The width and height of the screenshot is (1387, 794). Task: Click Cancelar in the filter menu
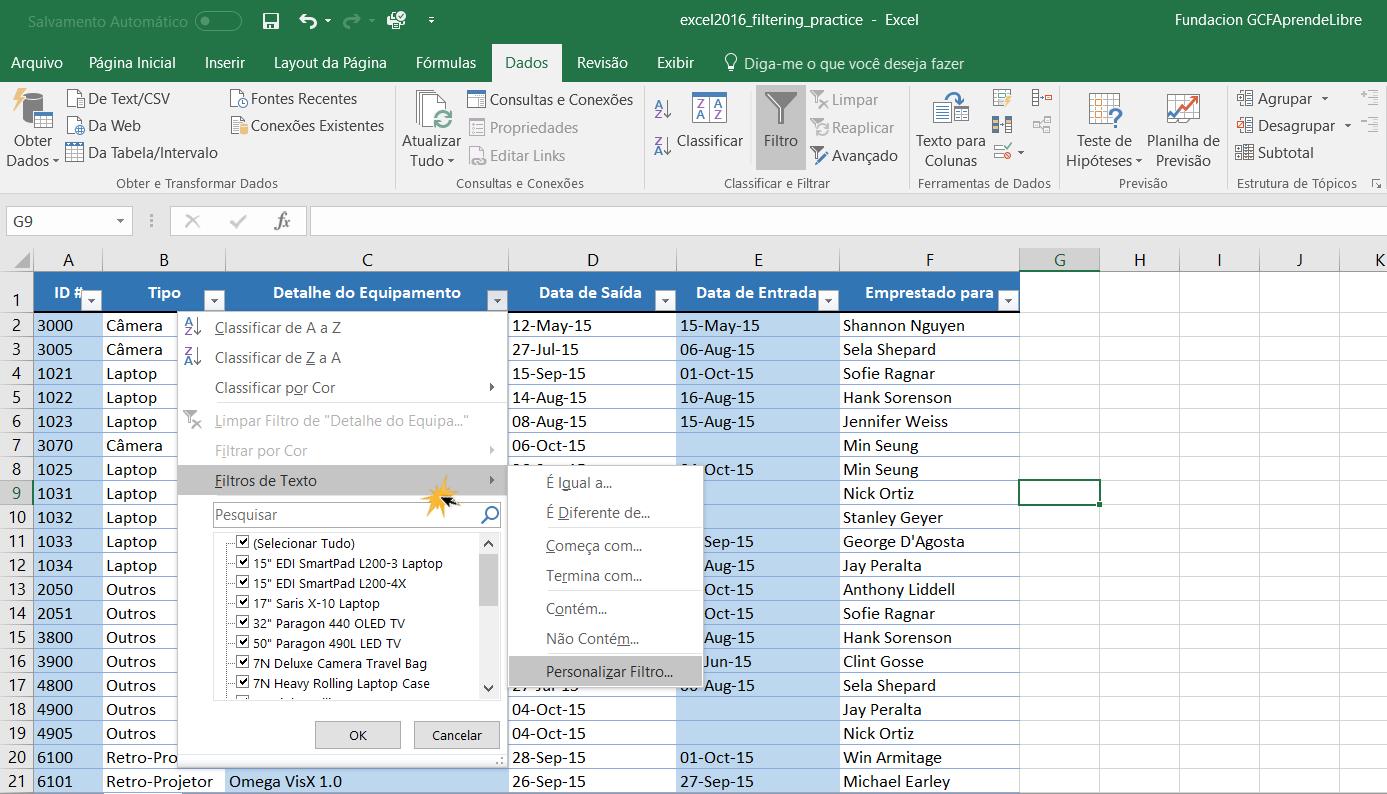coord(457,735)
